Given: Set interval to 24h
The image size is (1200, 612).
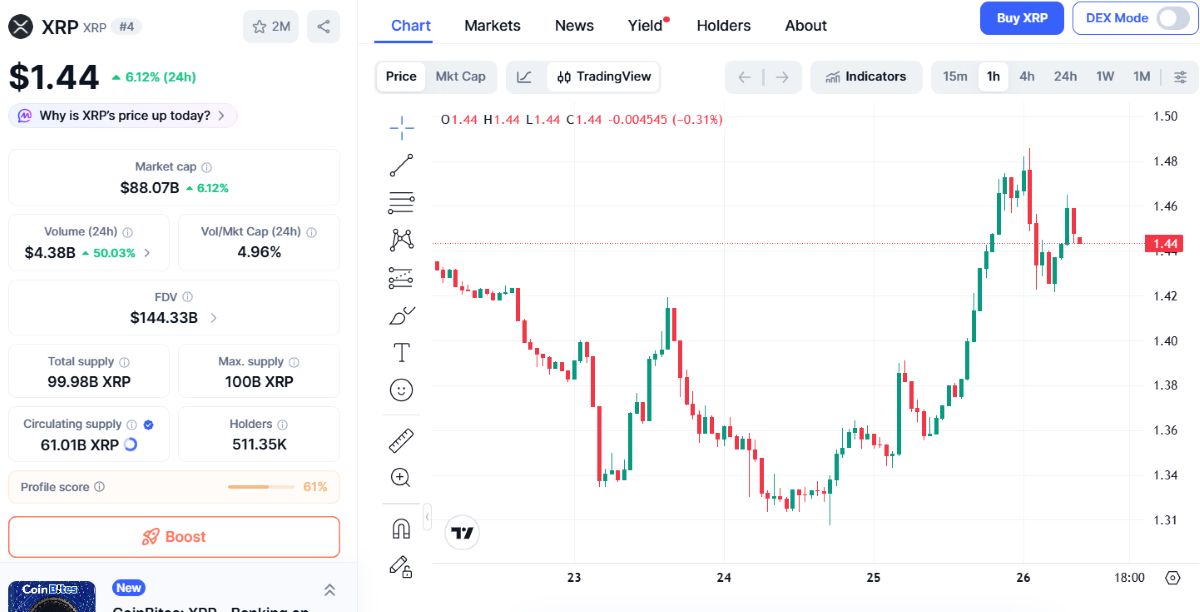Looking at the screenshot, I should coord(1065,77).
